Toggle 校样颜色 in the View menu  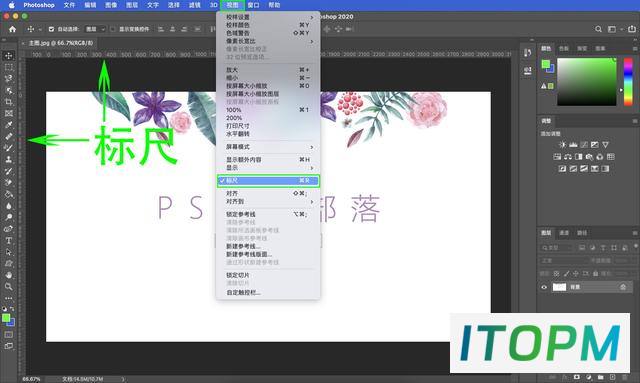pyautogui.click(x=268, y=25)
